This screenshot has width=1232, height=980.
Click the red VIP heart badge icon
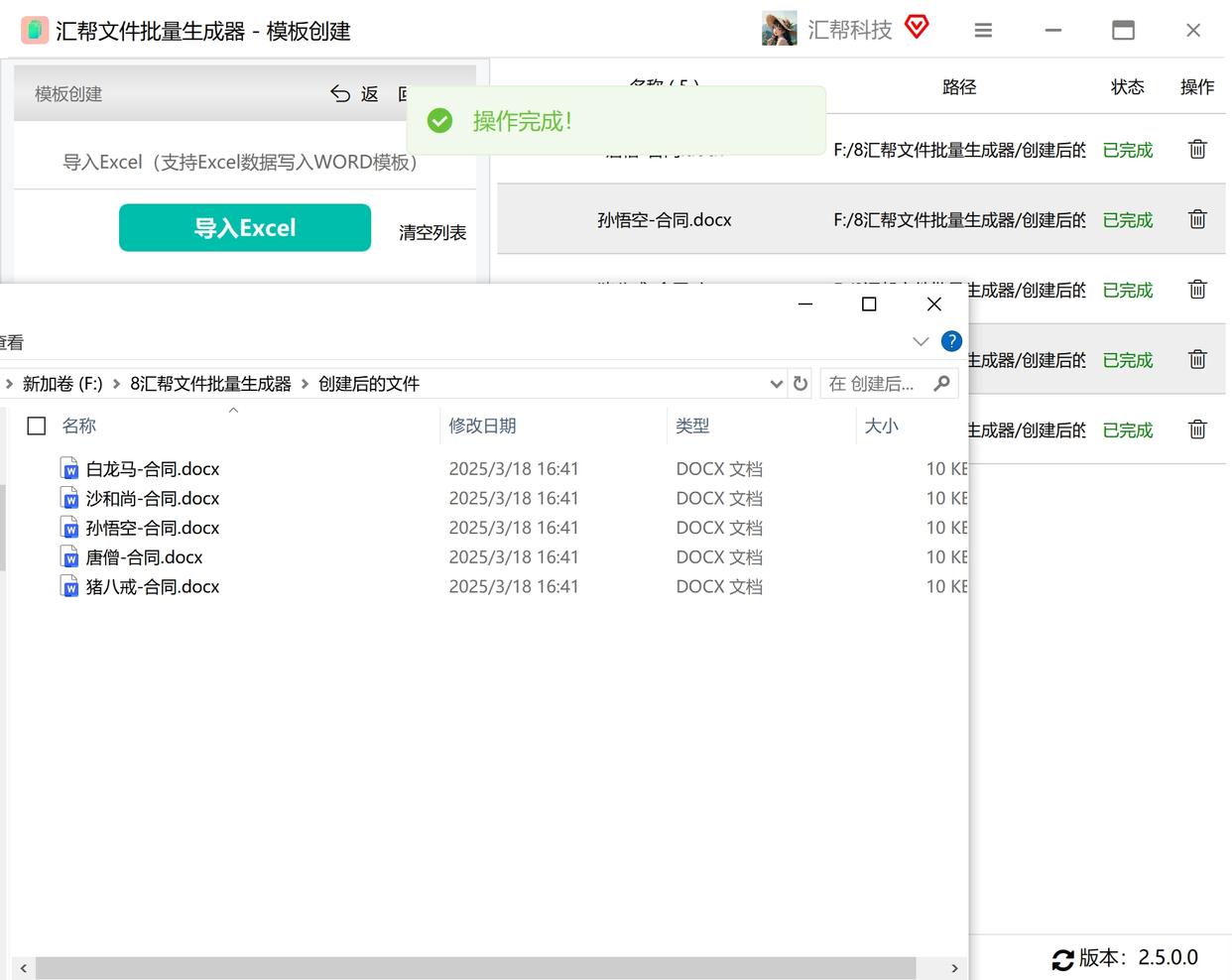tap(917, 27)
